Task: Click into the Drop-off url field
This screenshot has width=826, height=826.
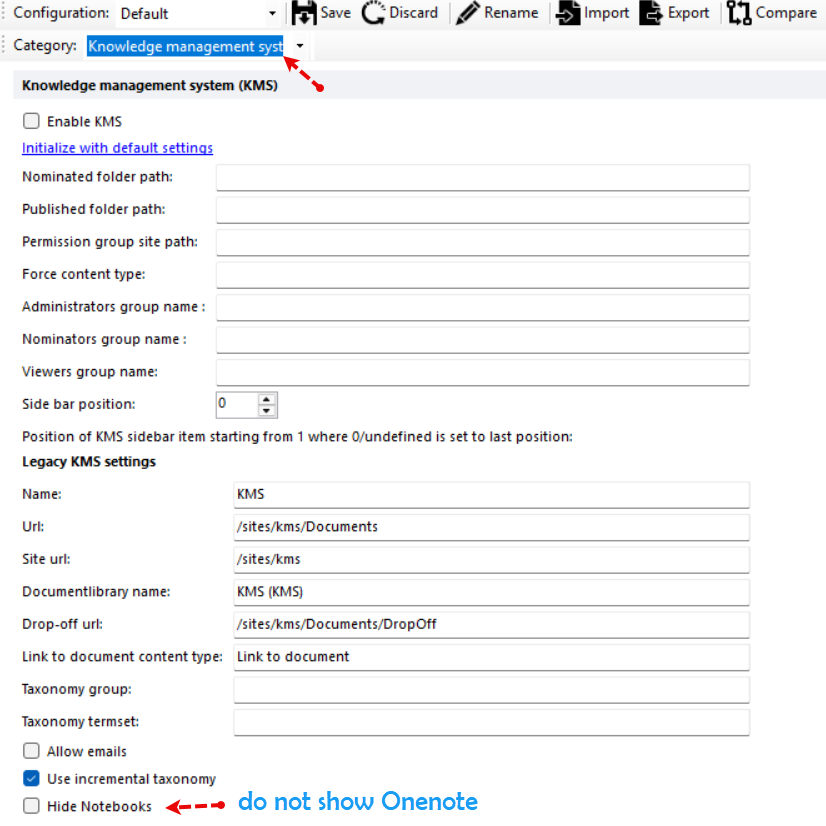Action: [490, 624]
